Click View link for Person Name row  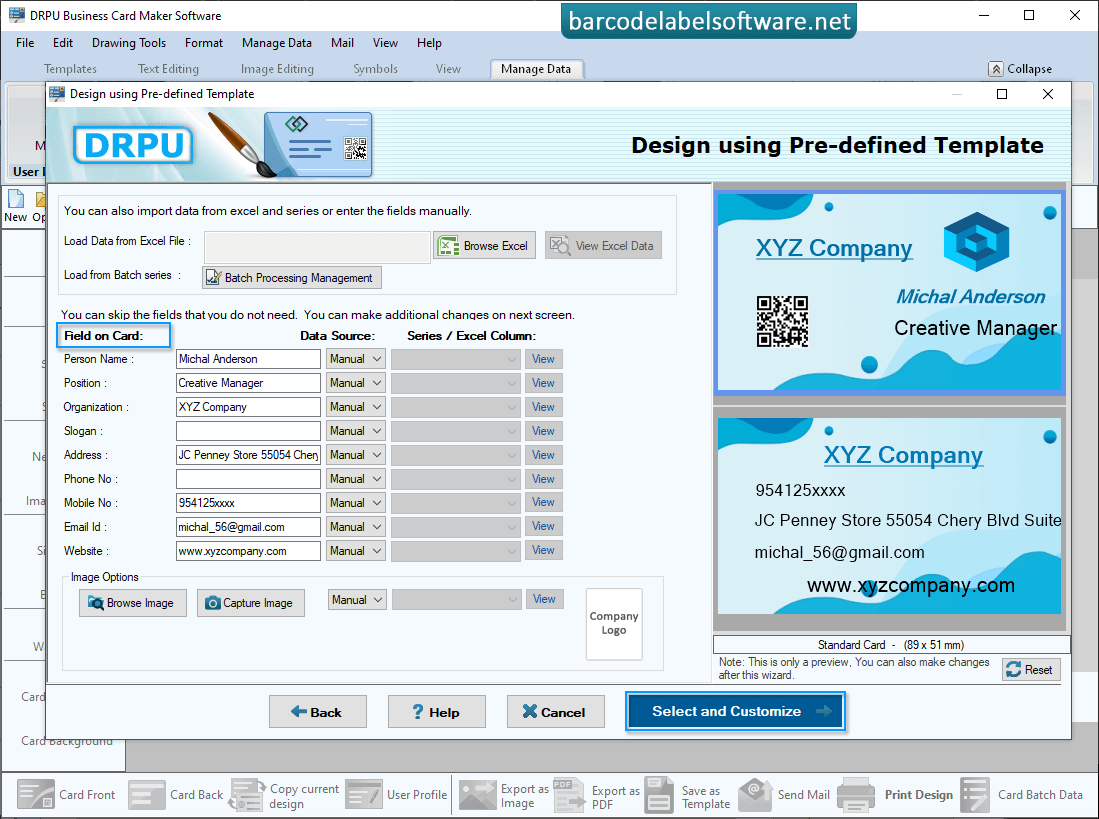click(x=544, y=359)
